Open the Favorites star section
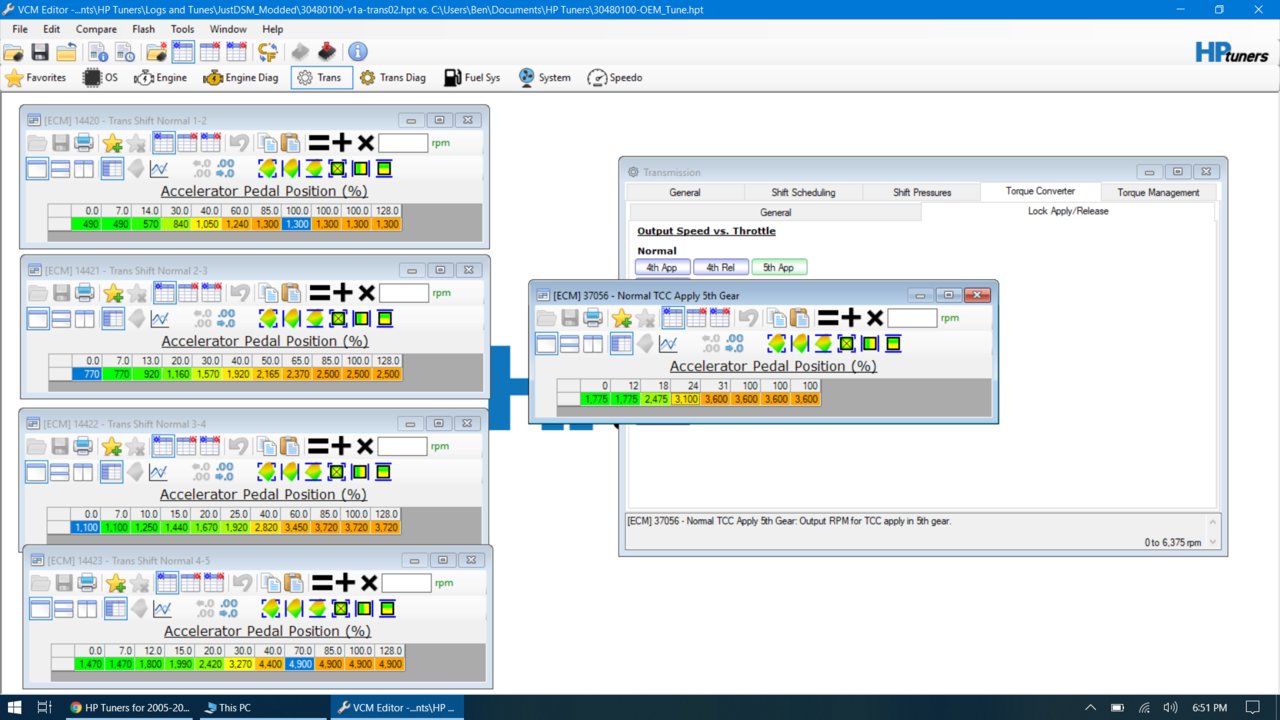The height and width of the screenshot is (720, 1280). (36, 77)
